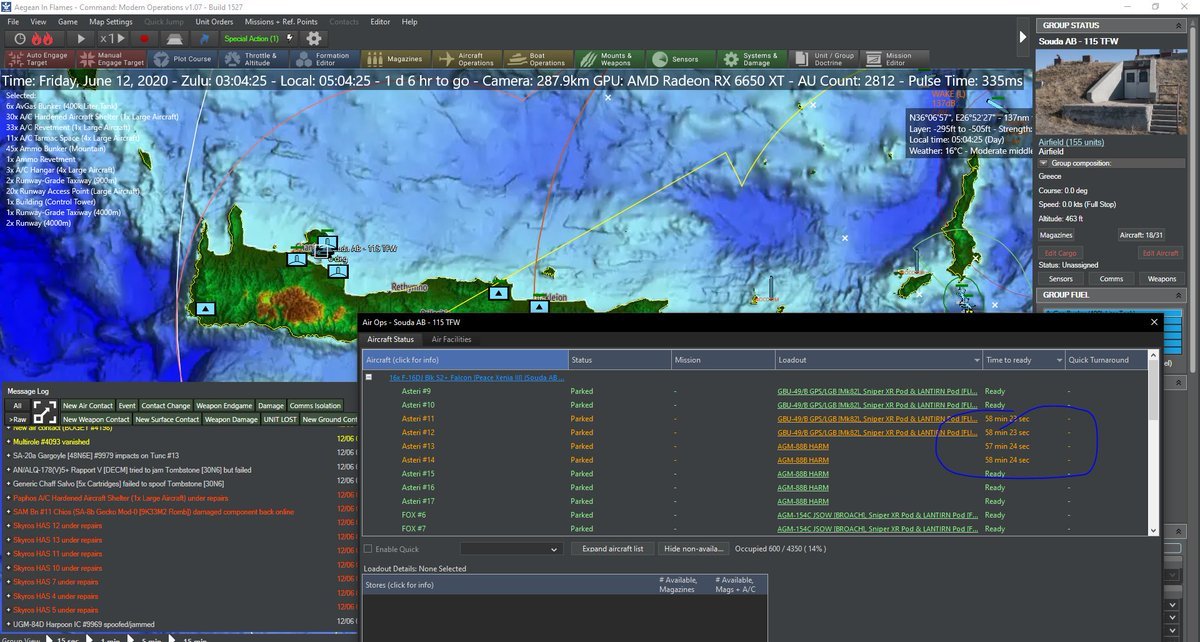Open the Loadout column filter dropdown
1200x642 pixels.
[x=975, y=360]
